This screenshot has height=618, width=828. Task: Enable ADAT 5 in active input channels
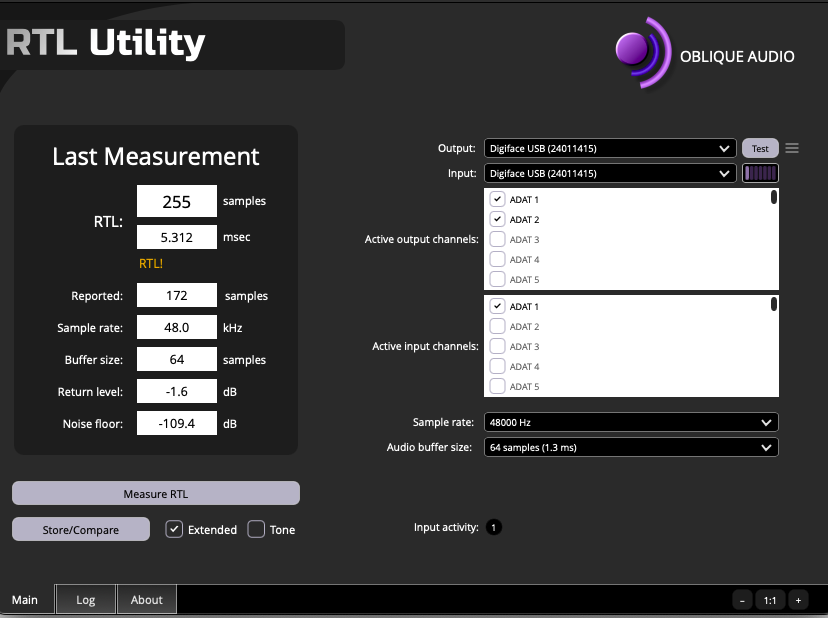point(497,387)
